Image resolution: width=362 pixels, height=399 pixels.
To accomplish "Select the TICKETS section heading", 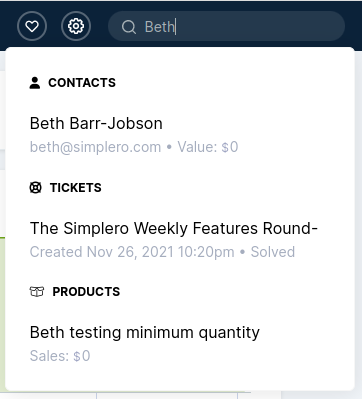I will [x=76, y=188].
